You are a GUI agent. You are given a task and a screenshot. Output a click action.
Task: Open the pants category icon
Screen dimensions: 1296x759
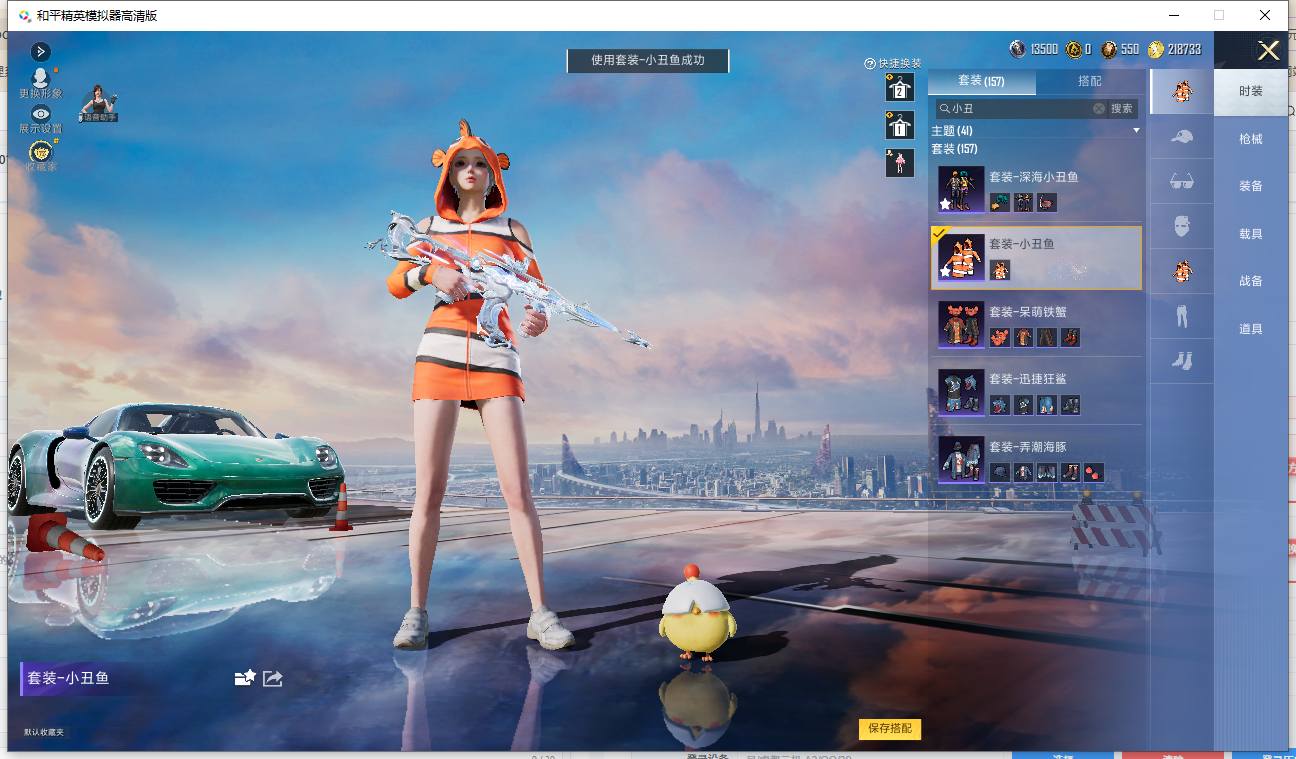click(x=1182, y=316)
